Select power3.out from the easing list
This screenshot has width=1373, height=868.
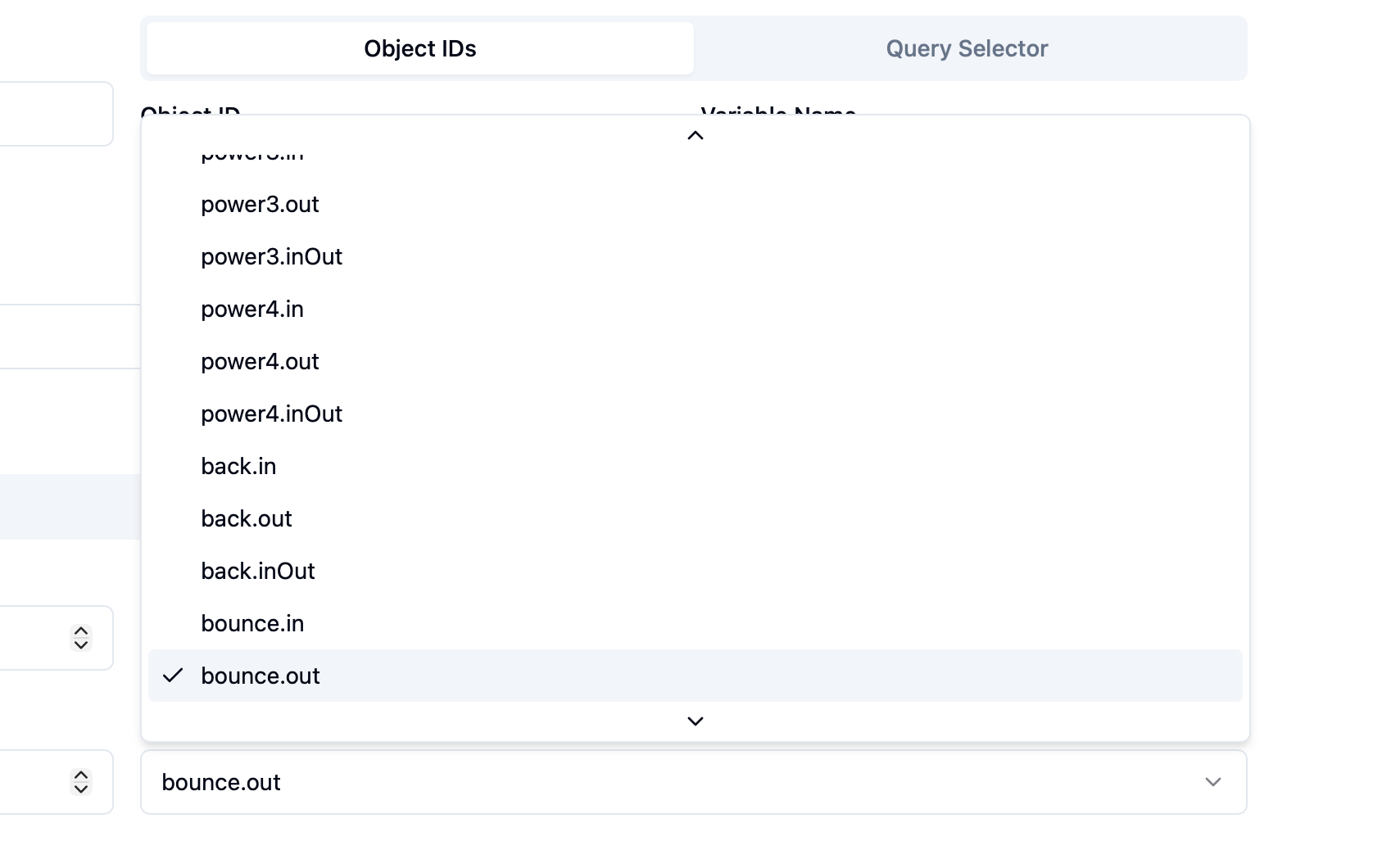tap(260, 205)
